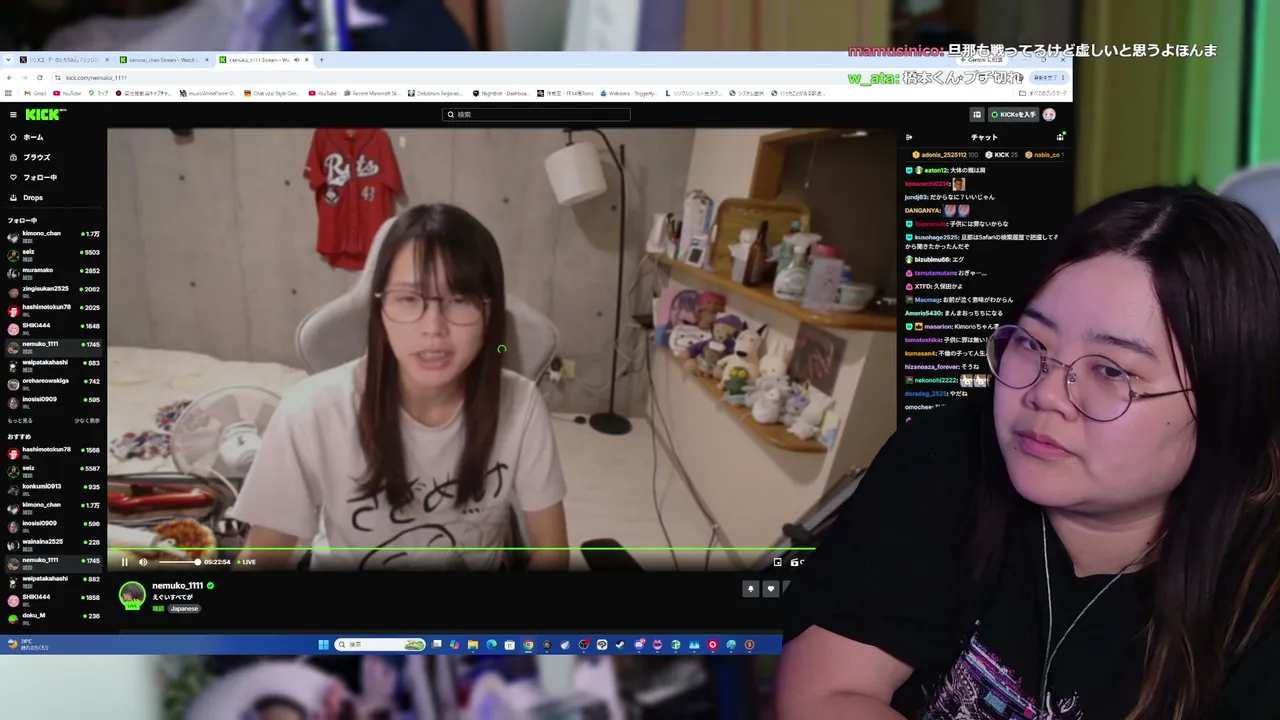Jump to LIVE in the player
Viewport: 1280px width, 720px height.
click(246, 562)
